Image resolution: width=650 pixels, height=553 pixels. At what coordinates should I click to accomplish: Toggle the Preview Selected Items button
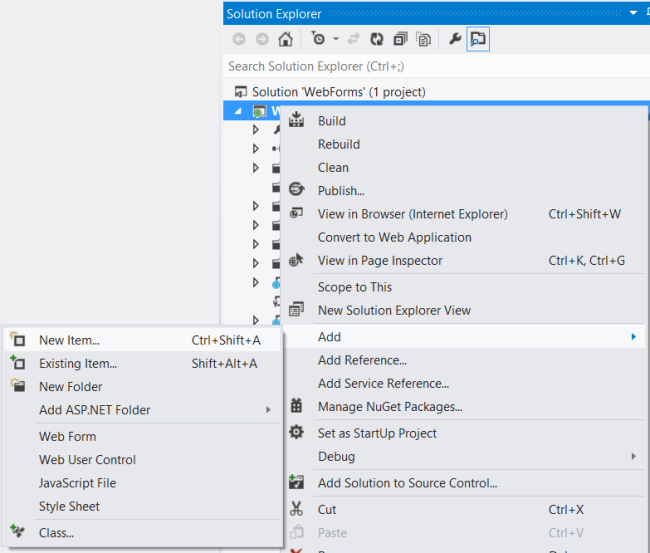tap(478, 39)
